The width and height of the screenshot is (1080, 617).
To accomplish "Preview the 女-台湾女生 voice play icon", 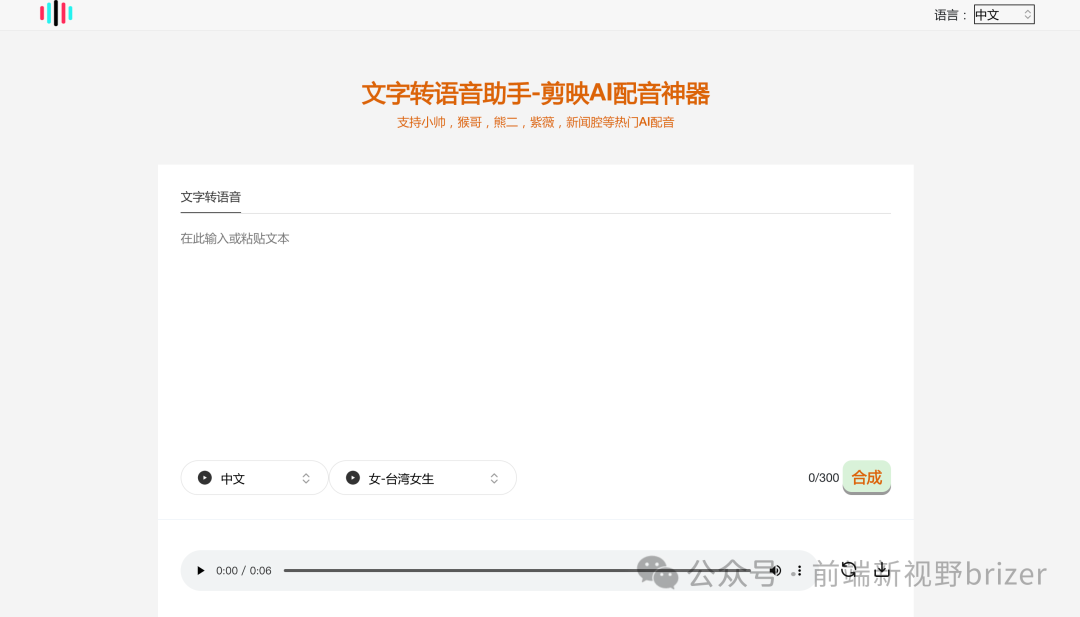I will (353, 478).
